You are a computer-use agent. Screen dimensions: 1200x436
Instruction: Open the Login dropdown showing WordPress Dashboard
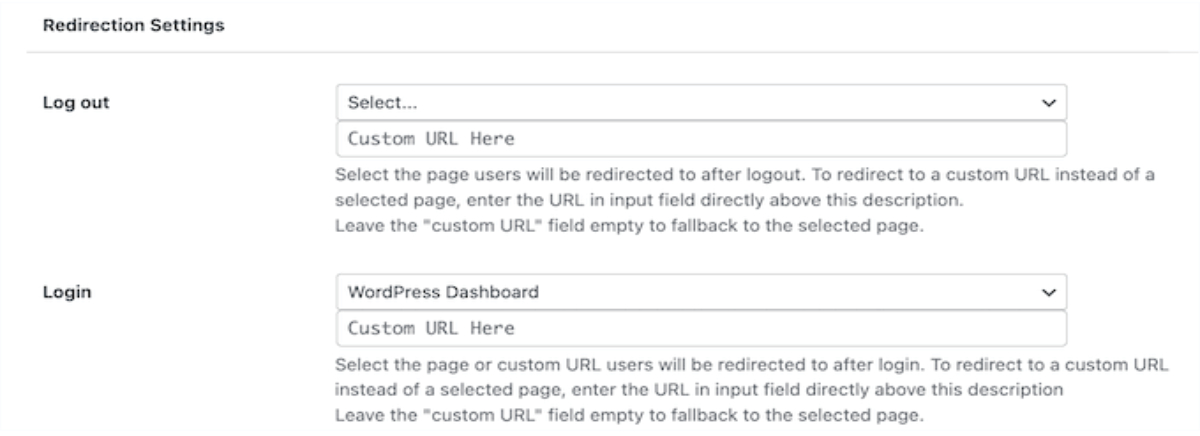click(700, 293)
